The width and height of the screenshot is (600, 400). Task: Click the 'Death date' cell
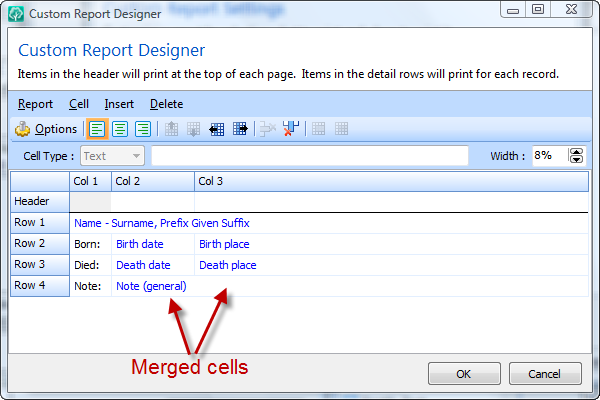coord(153,265)
